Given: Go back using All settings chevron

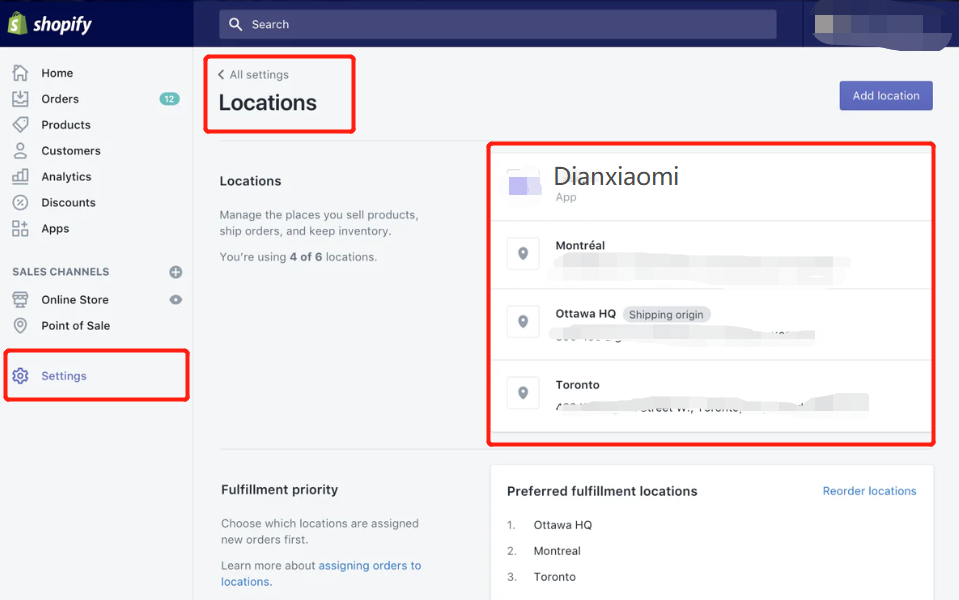Looking at the screenshot, I should click(221, 75).
